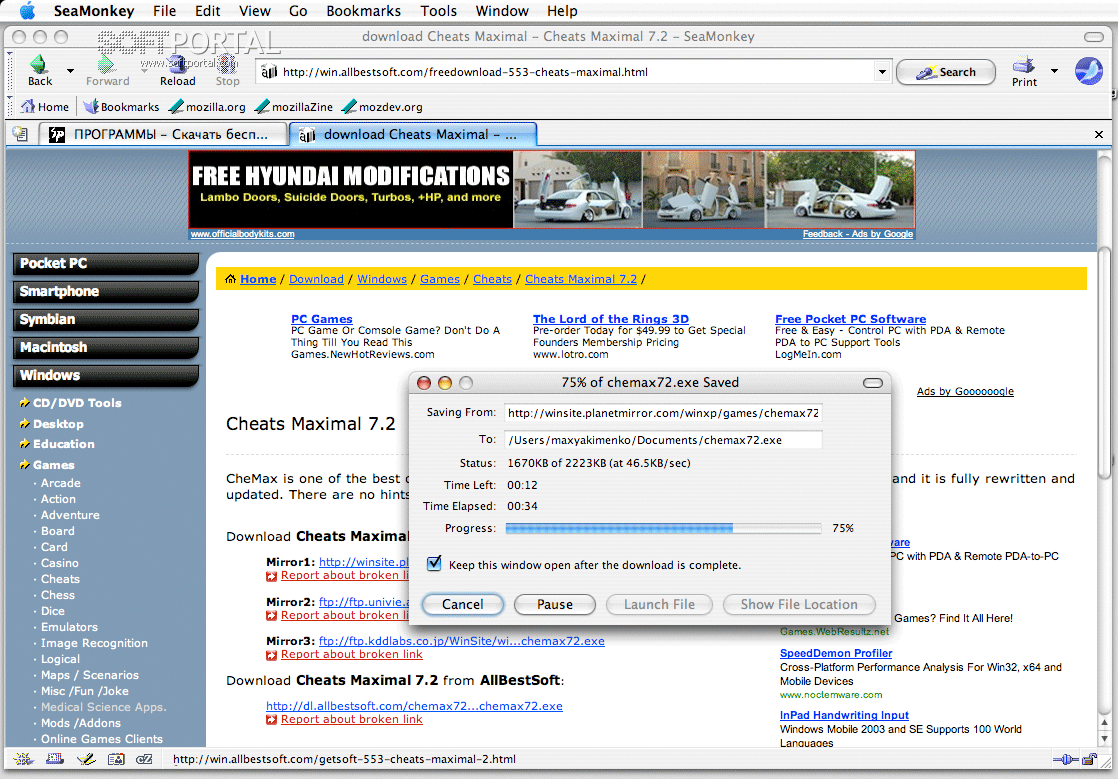The image size is (1118, 779).
Task: Open the Emulators subcategory
Action: click(x=69, y=627)
